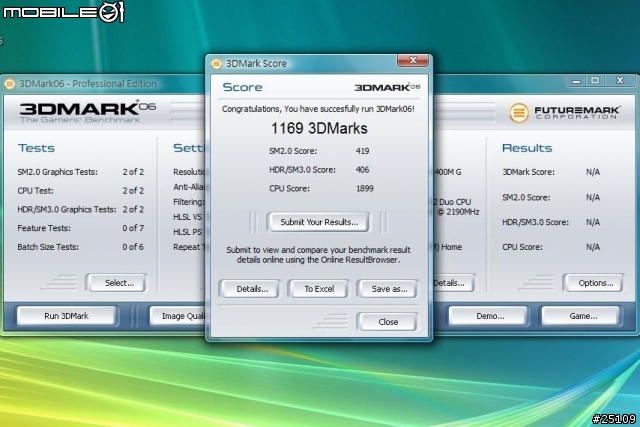Open Image Quality in main window

tap(178, 316)
